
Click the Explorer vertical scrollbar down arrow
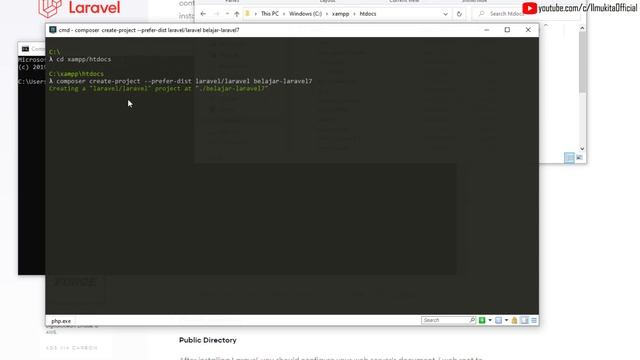(582, 149)
